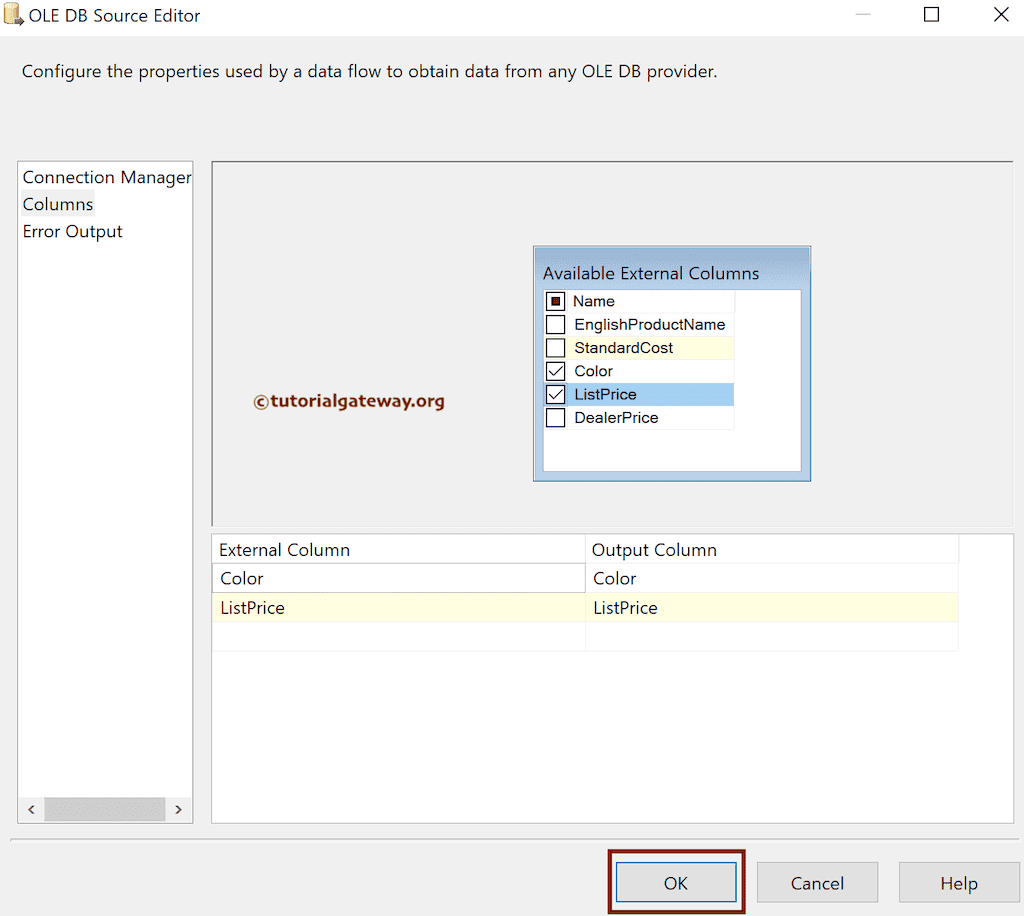
Task: Click the Cancel button
Action: coord(817,883)
